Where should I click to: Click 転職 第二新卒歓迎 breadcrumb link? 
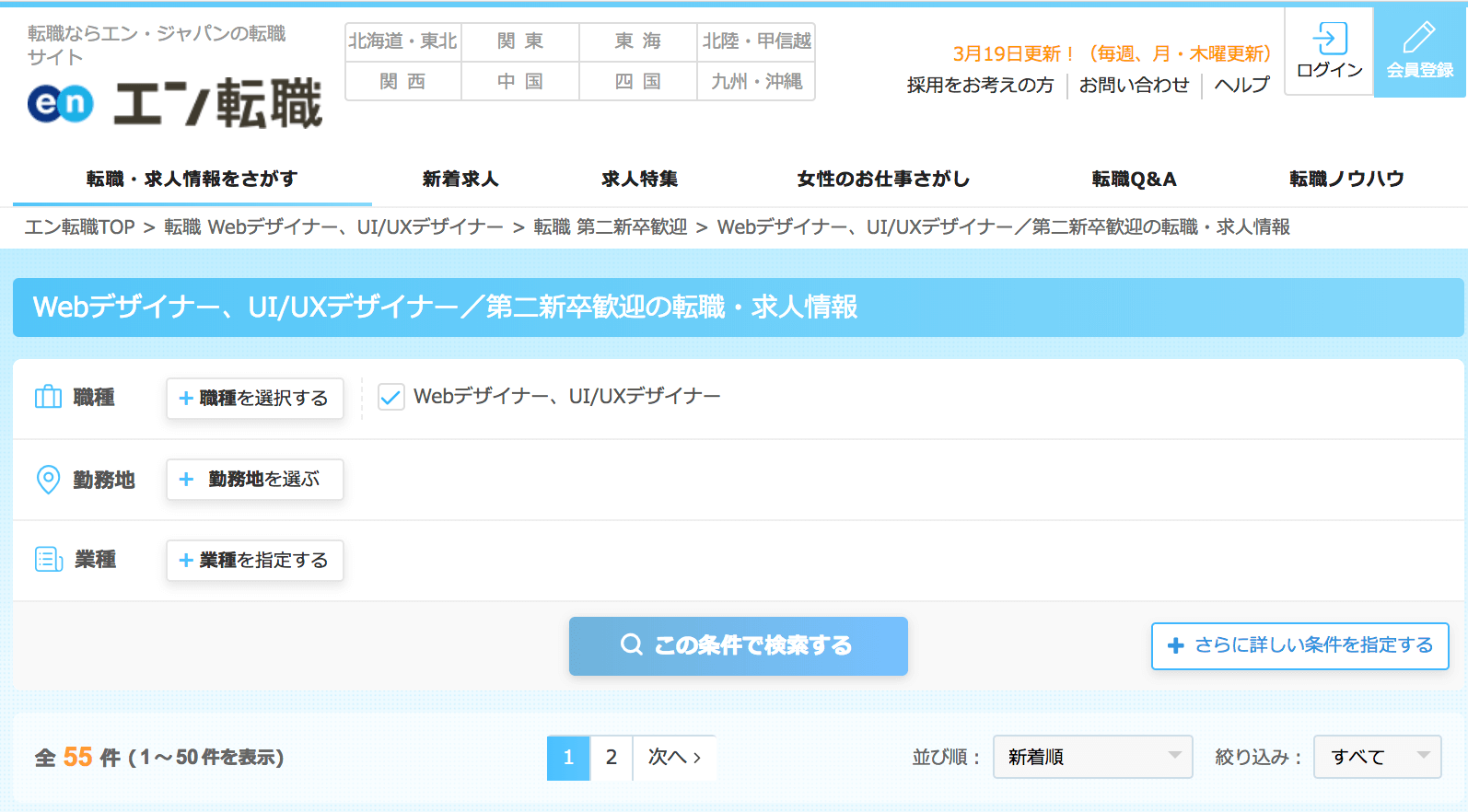click(611, 226)
